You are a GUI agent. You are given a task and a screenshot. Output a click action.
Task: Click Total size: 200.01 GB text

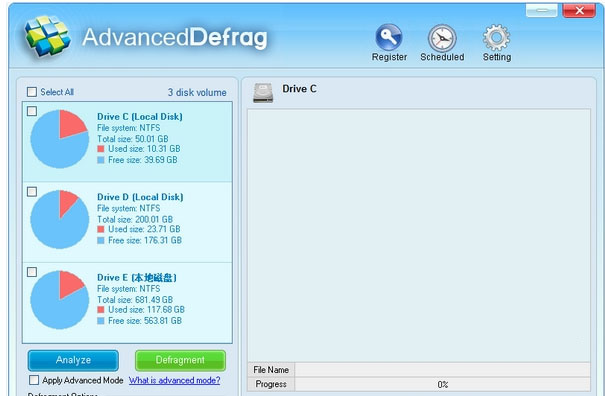coord(135,219)
